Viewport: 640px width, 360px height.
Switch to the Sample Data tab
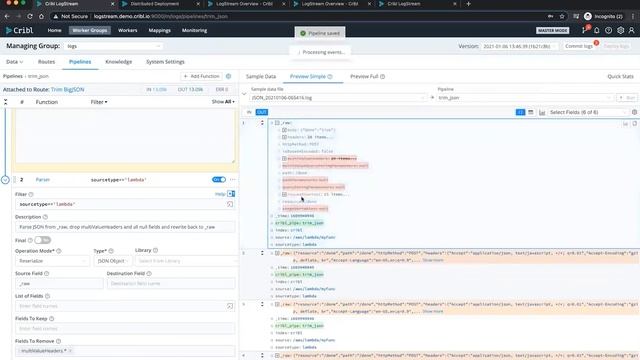click(261, 76)
